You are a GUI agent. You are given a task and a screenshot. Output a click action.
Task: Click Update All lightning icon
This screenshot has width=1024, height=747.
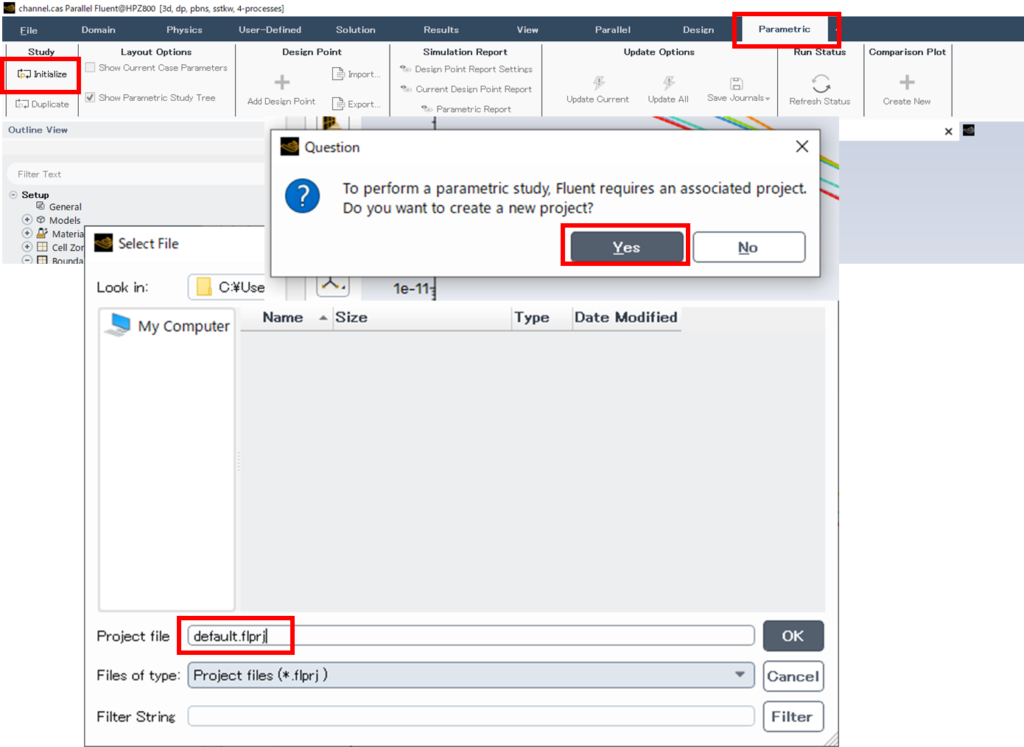668,82
